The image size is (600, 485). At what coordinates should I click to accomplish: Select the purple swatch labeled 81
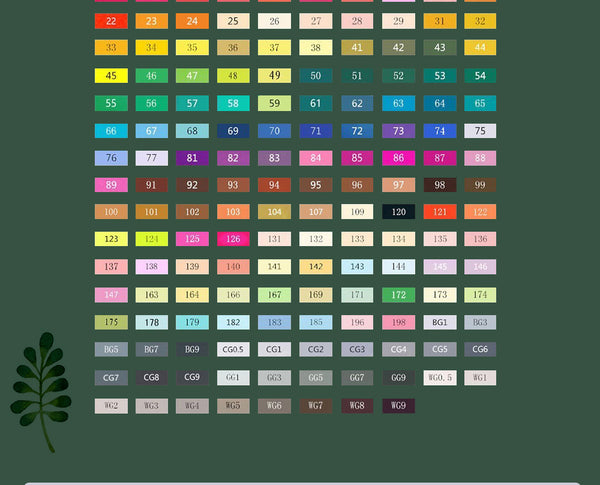[192, 158]
